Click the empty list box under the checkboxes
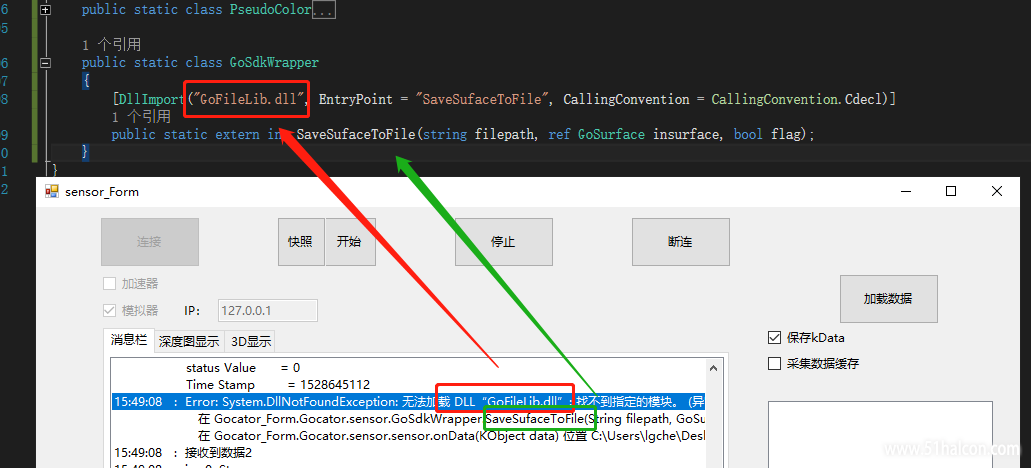 (x=880, y=434)
